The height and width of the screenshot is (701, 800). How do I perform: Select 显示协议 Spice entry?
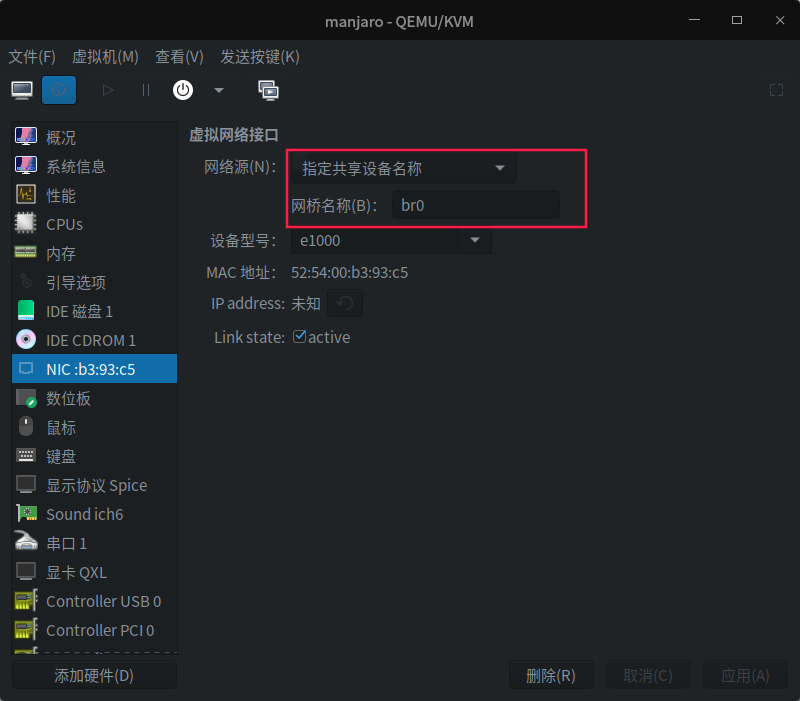click(94, 485)
